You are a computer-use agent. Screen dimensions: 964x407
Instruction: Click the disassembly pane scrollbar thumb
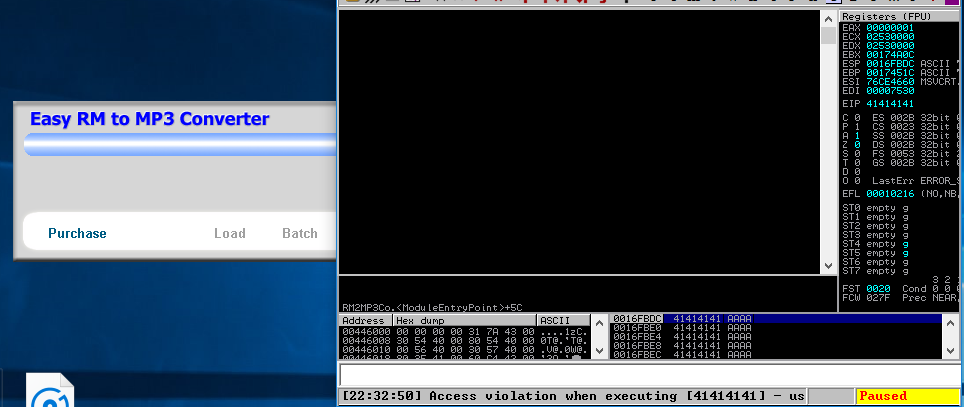coord(829,36)
